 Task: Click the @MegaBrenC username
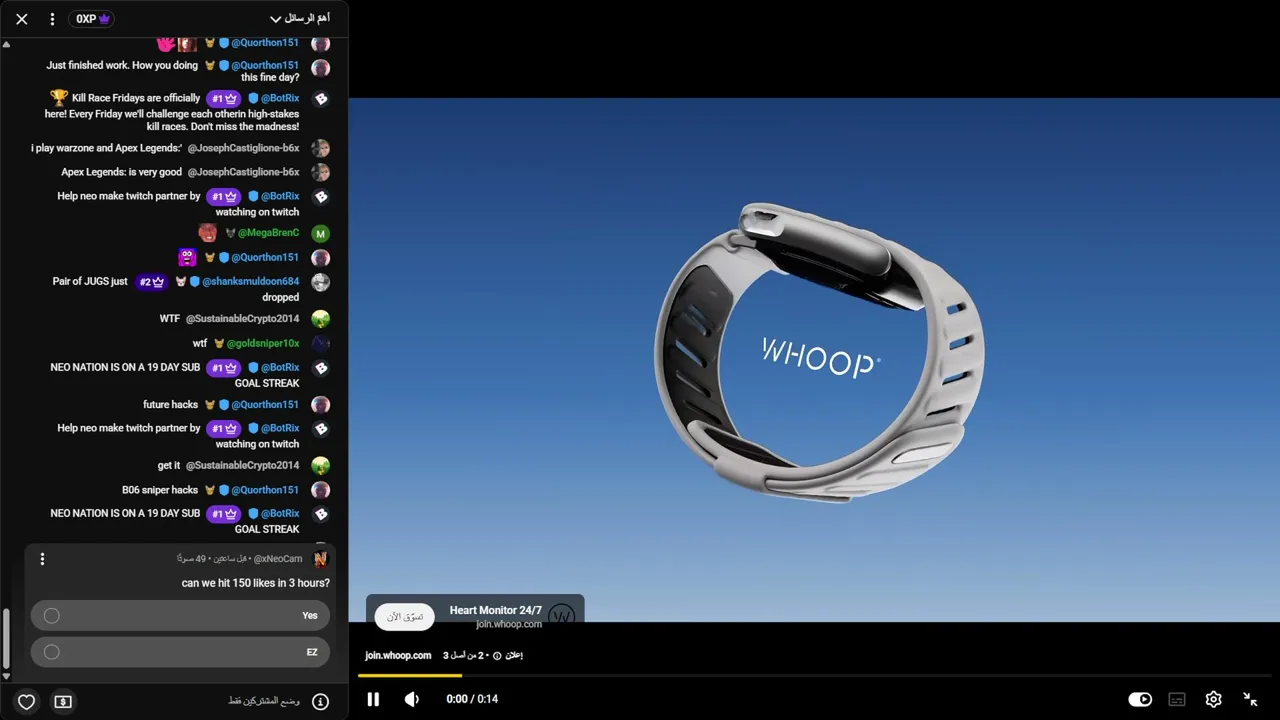[x=268, y=233]
